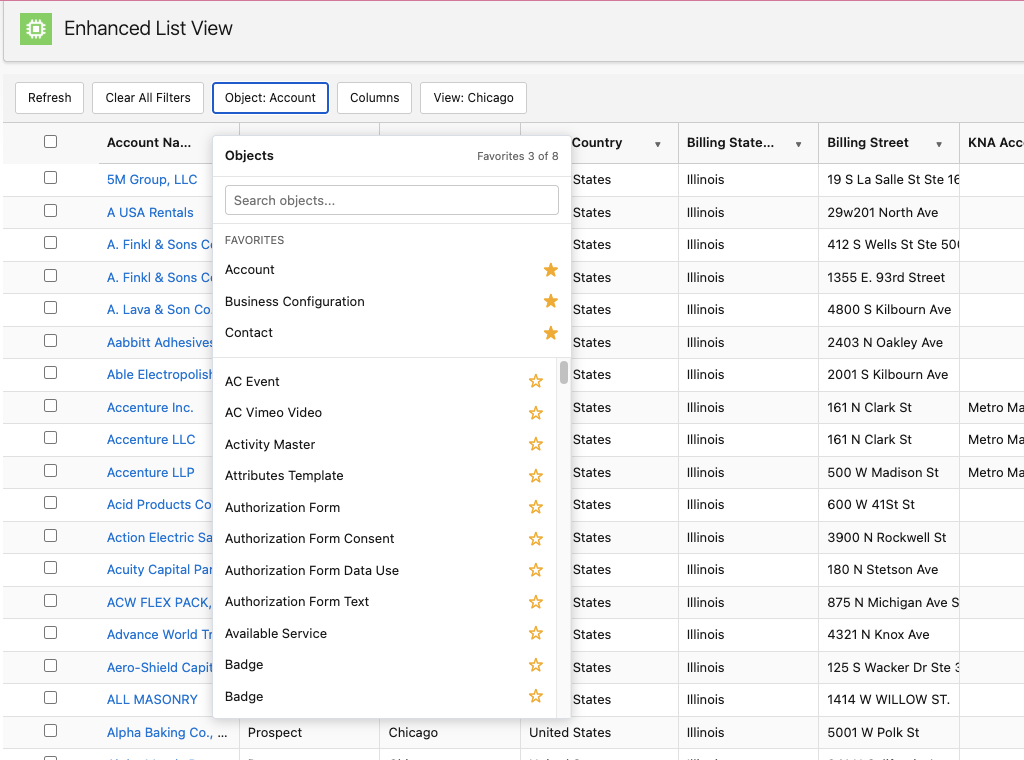
Task: Click the Enhanced List View app icon
Action: click(35, 29)
